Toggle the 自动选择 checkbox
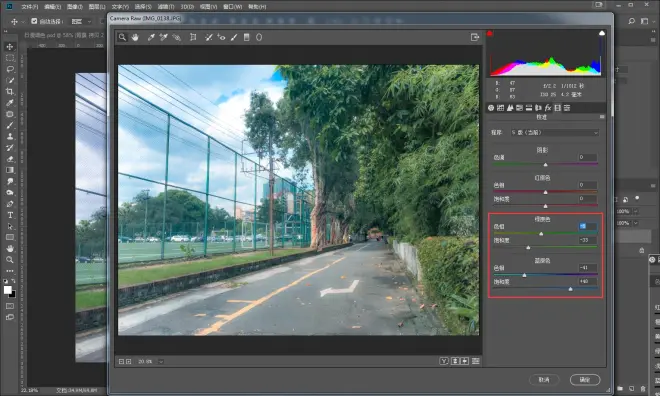 point(34,21)
